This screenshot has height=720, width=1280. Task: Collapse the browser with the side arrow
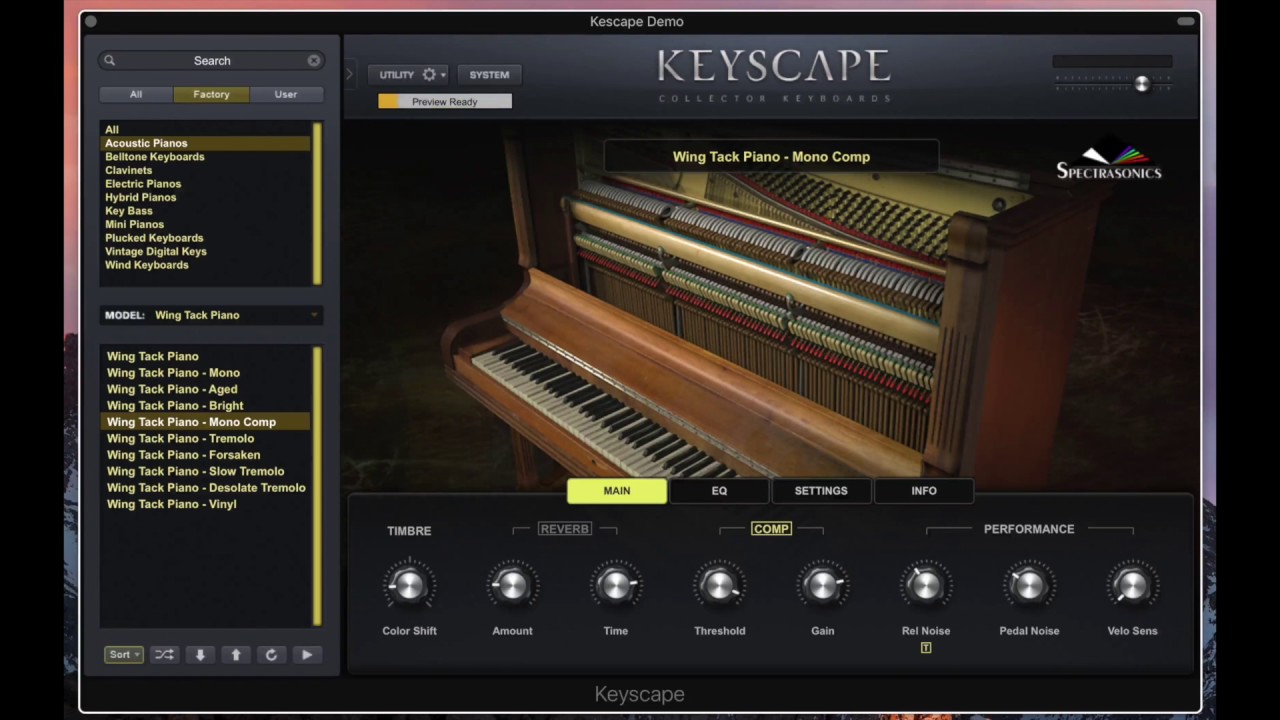point(349,74)
